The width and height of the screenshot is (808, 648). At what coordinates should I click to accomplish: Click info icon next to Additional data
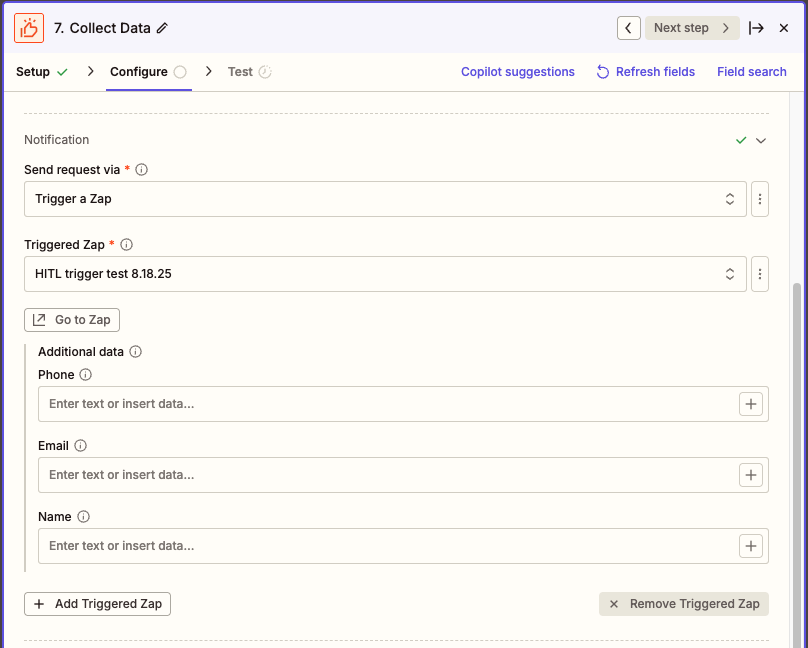click(x=136, y=352)
